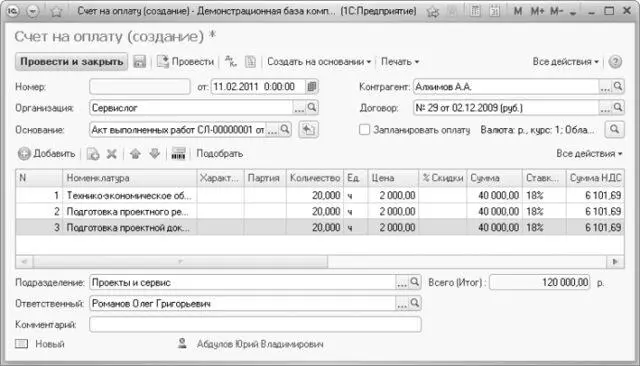Click fill-by-basis icon beside Основание
640x366 pixels.
pos(308,130)
